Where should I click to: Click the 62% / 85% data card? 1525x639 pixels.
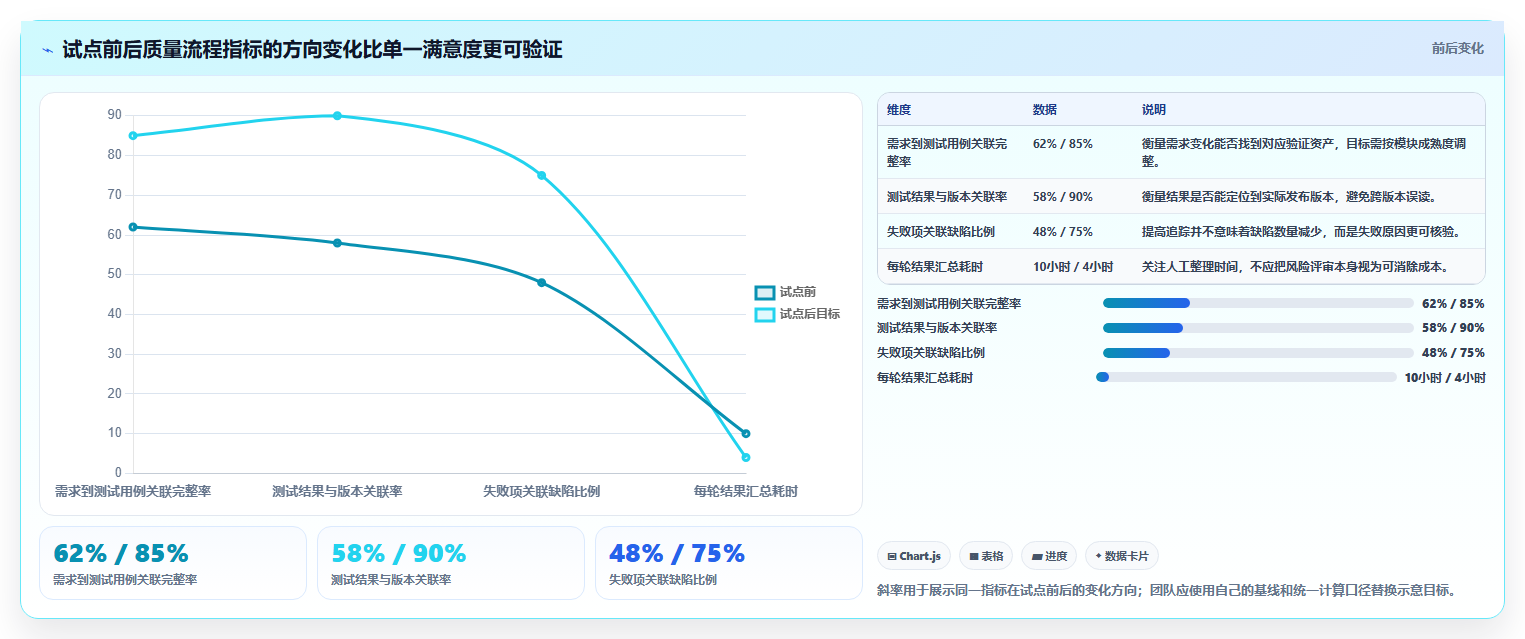click(173, 563)
